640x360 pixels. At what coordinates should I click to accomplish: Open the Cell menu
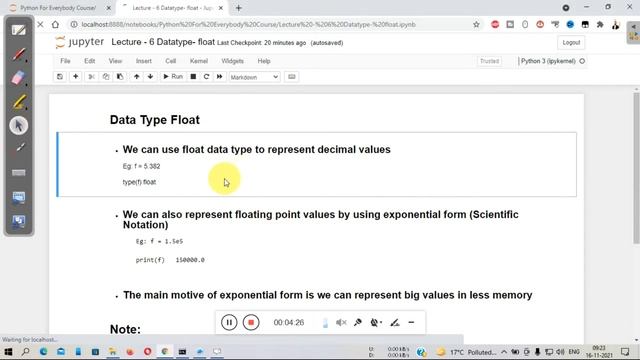coord(171,61)
